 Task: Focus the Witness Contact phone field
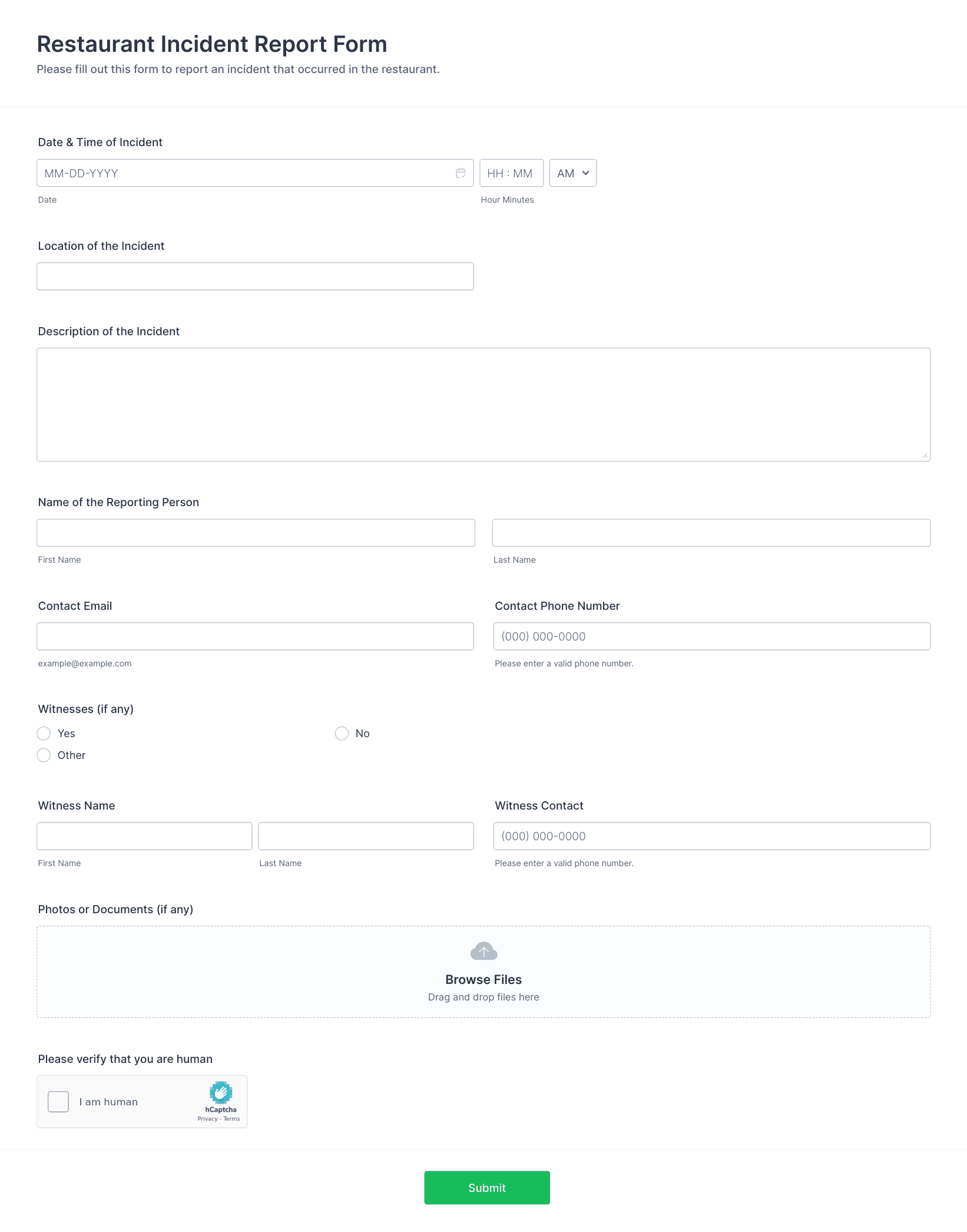coord(711,835)
